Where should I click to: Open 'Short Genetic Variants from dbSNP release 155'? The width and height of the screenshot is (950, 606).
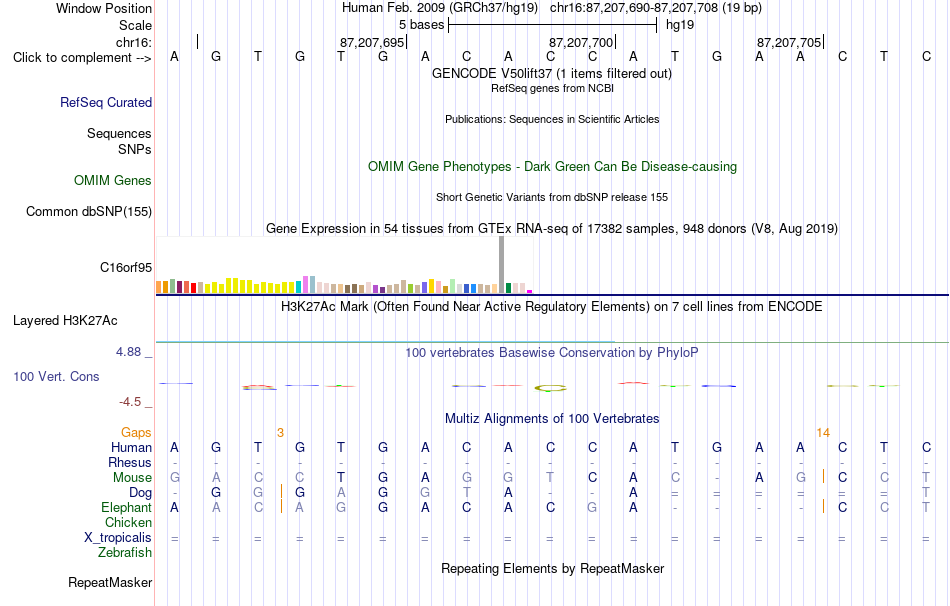(552, 198)
